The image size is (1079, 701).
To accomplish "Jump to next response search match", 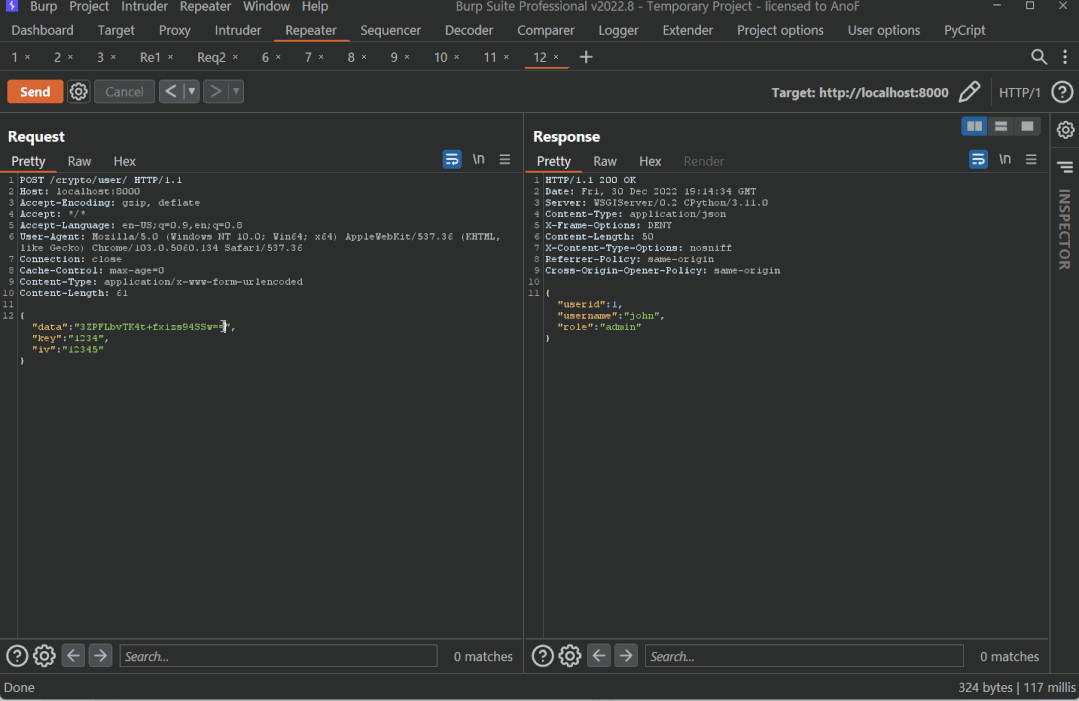I will click(626, 656).
